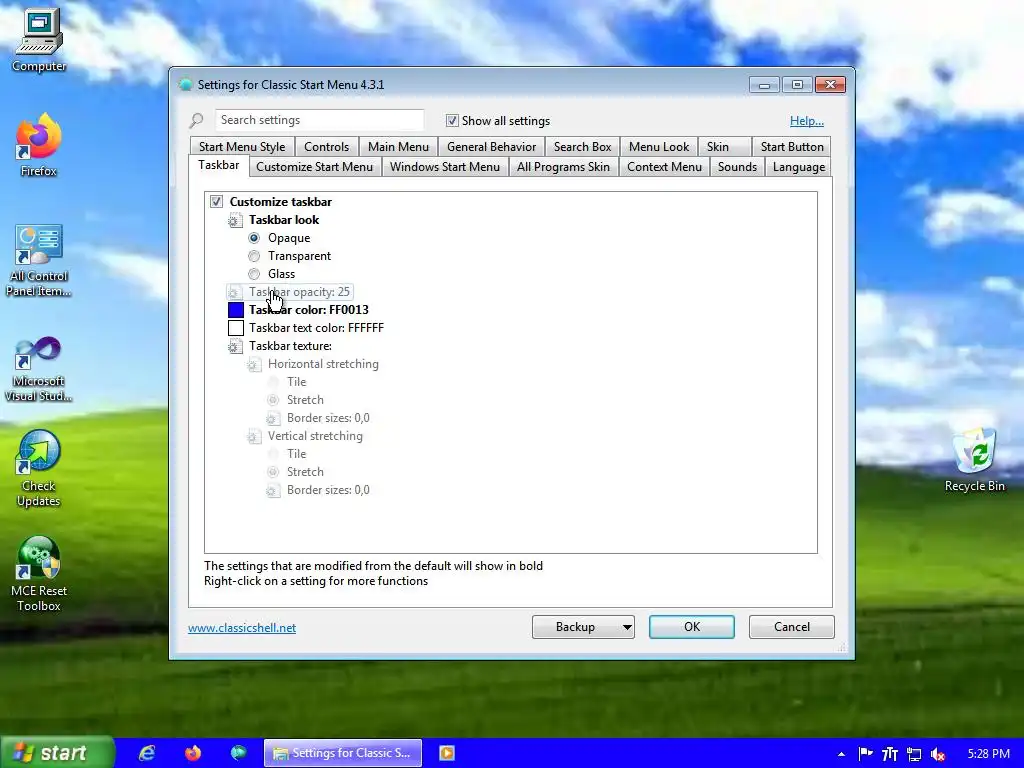Open the General Behavior tab
This screenshot has height=768, width=1024.
[491, 147]
